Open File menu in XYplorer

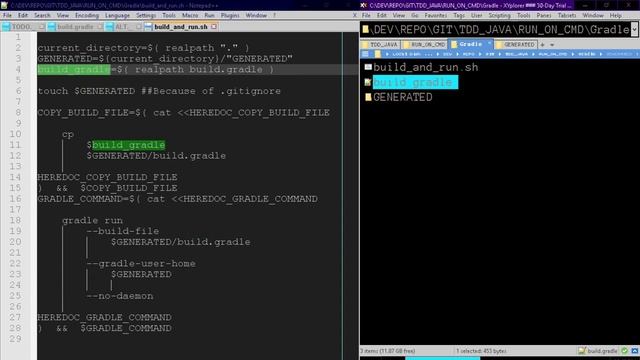(366, 16)
